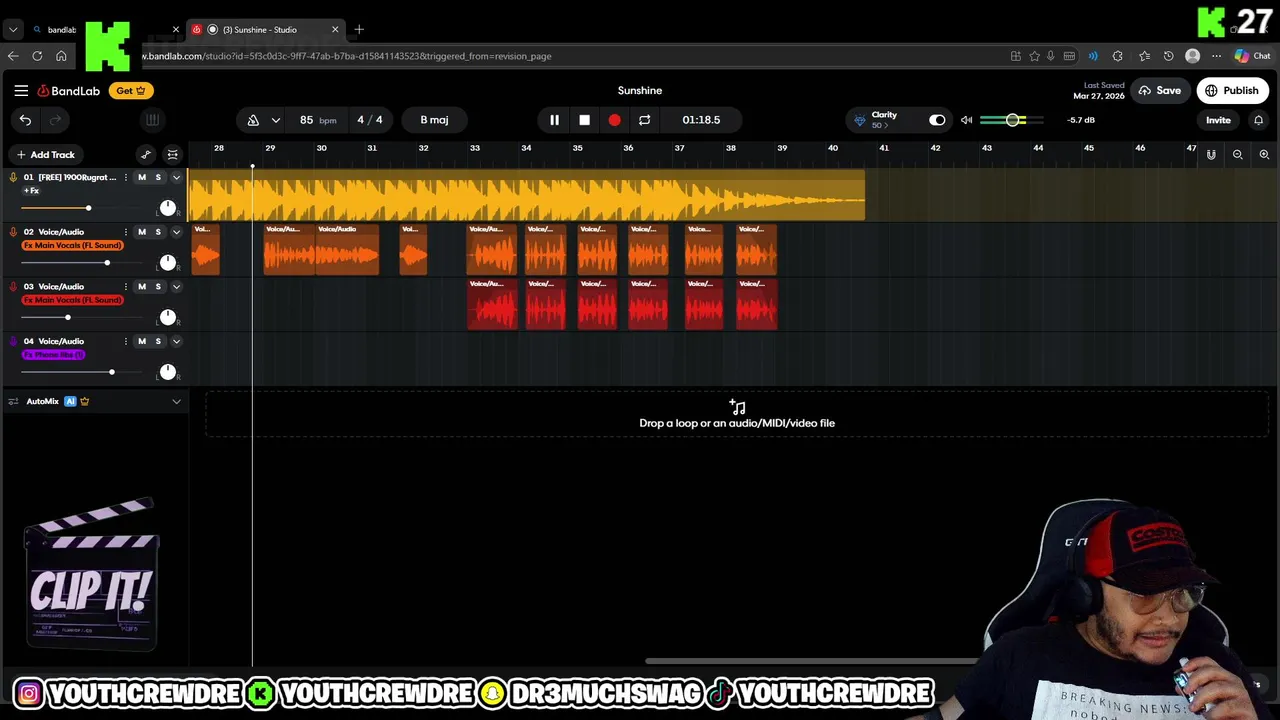Open a new browser tab
The image size is (1280, 720).
point(359,30)
